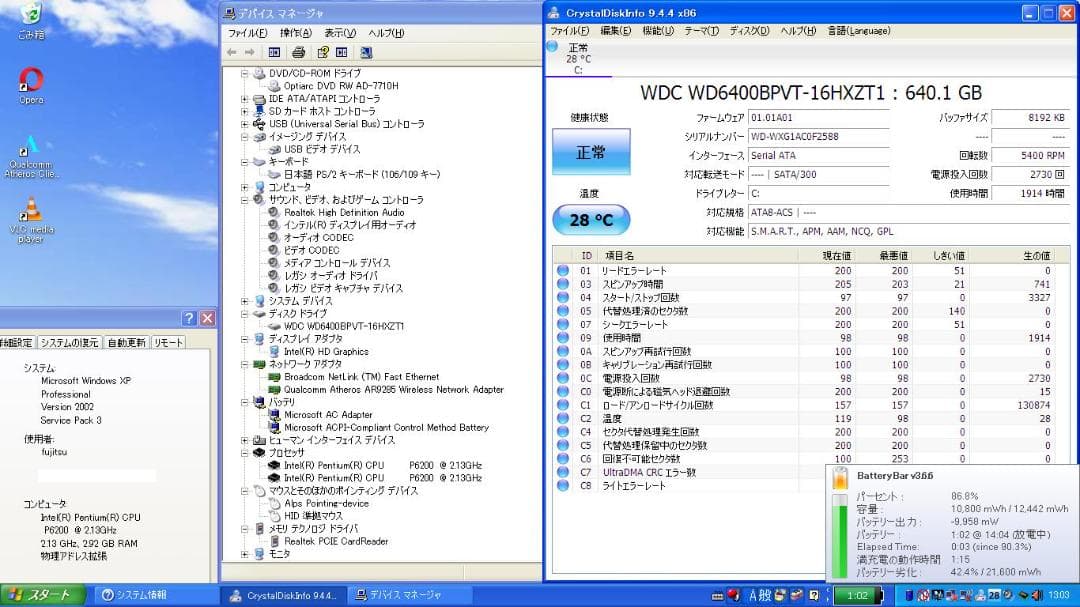Click the network card icon beside Broadcom NetLink Fast Ethernet
Image resolution: width=1080 pixels, height=607 pixels.
tap(274, 377)
